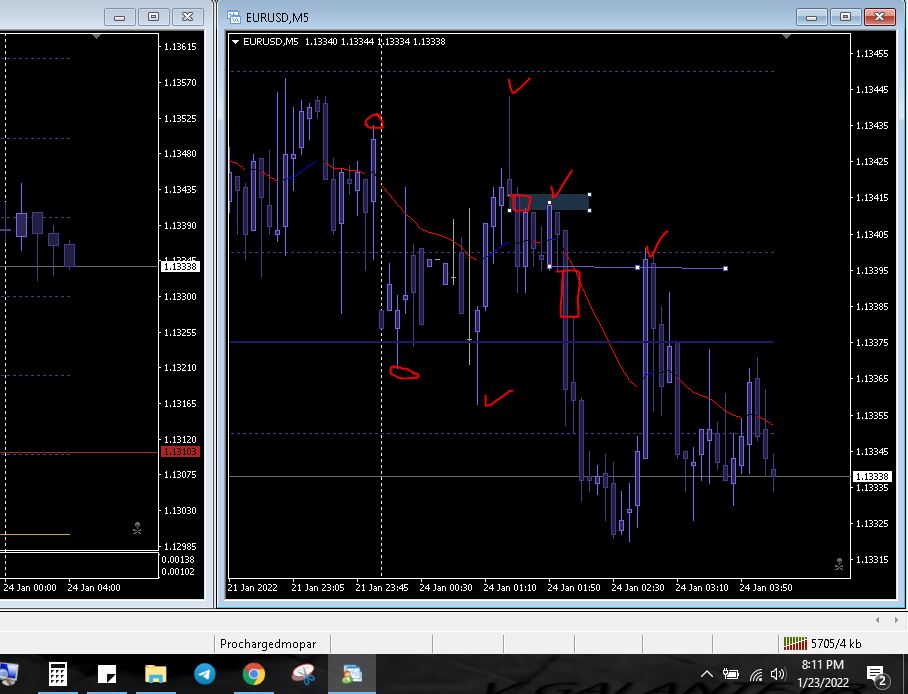Open the Wi-Fi network tray icon

756,675
